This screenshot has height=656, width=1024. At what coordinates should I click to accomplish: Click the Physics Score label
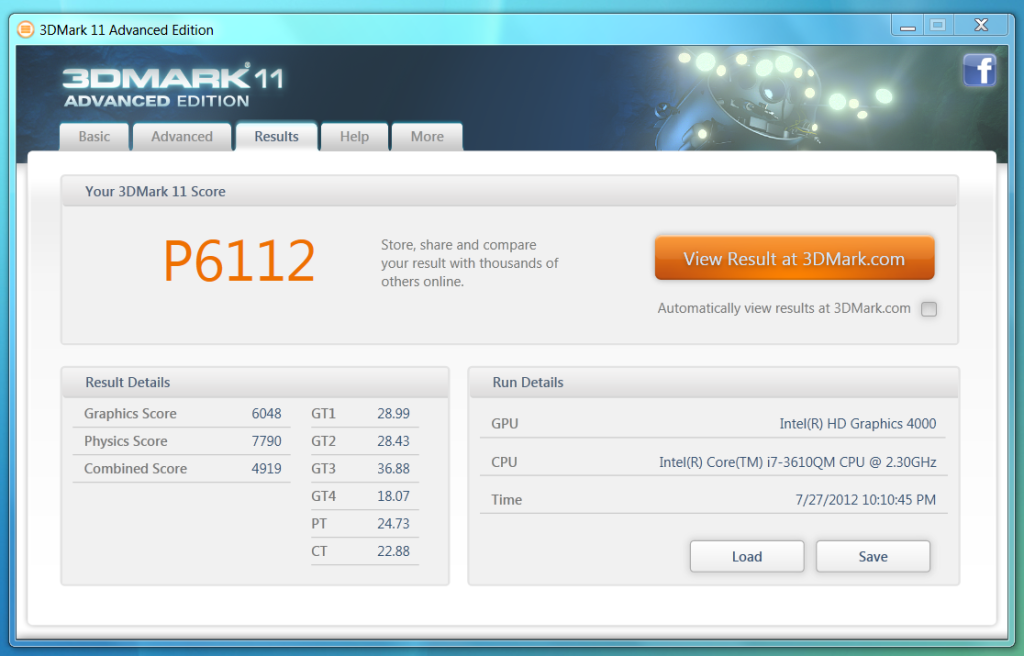125,441
